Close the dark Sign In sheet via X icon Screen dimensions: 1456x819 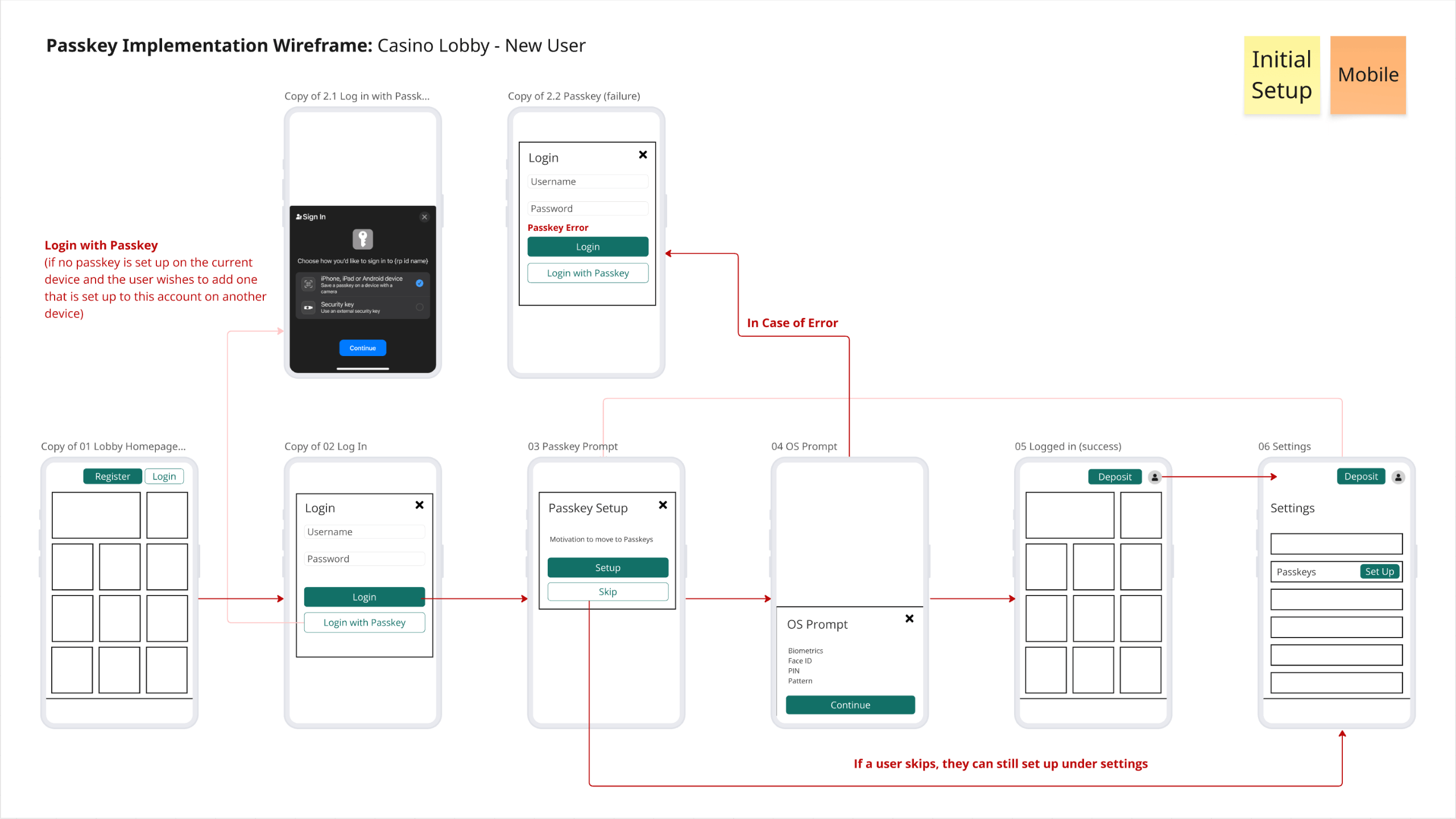(x=424, y=217)
